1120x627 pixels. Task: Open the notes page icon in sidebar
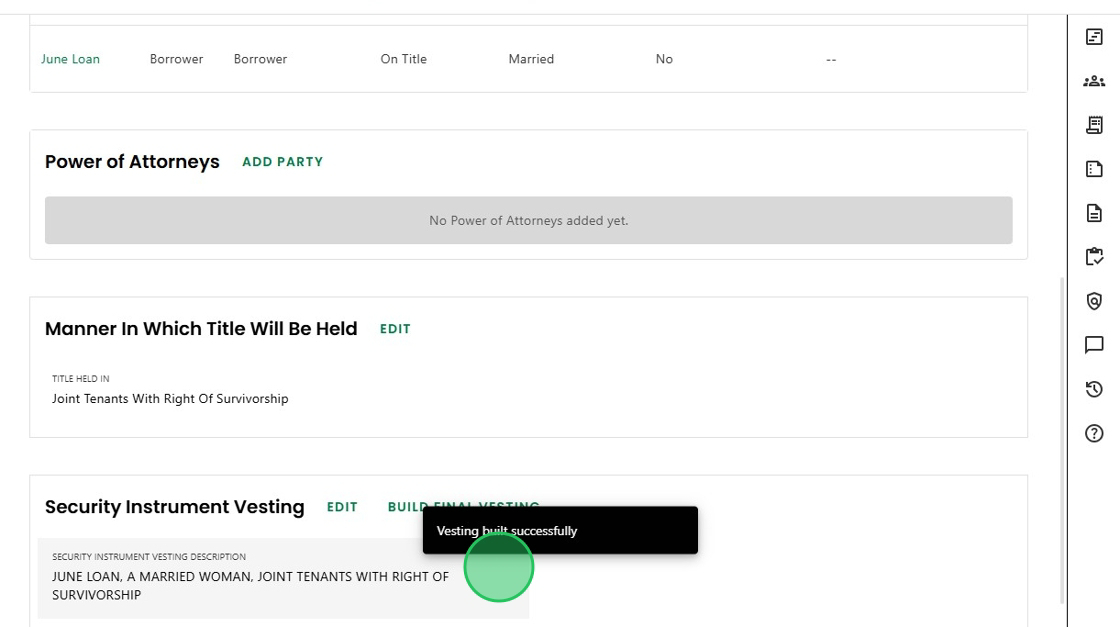(x=1094, y=169)
